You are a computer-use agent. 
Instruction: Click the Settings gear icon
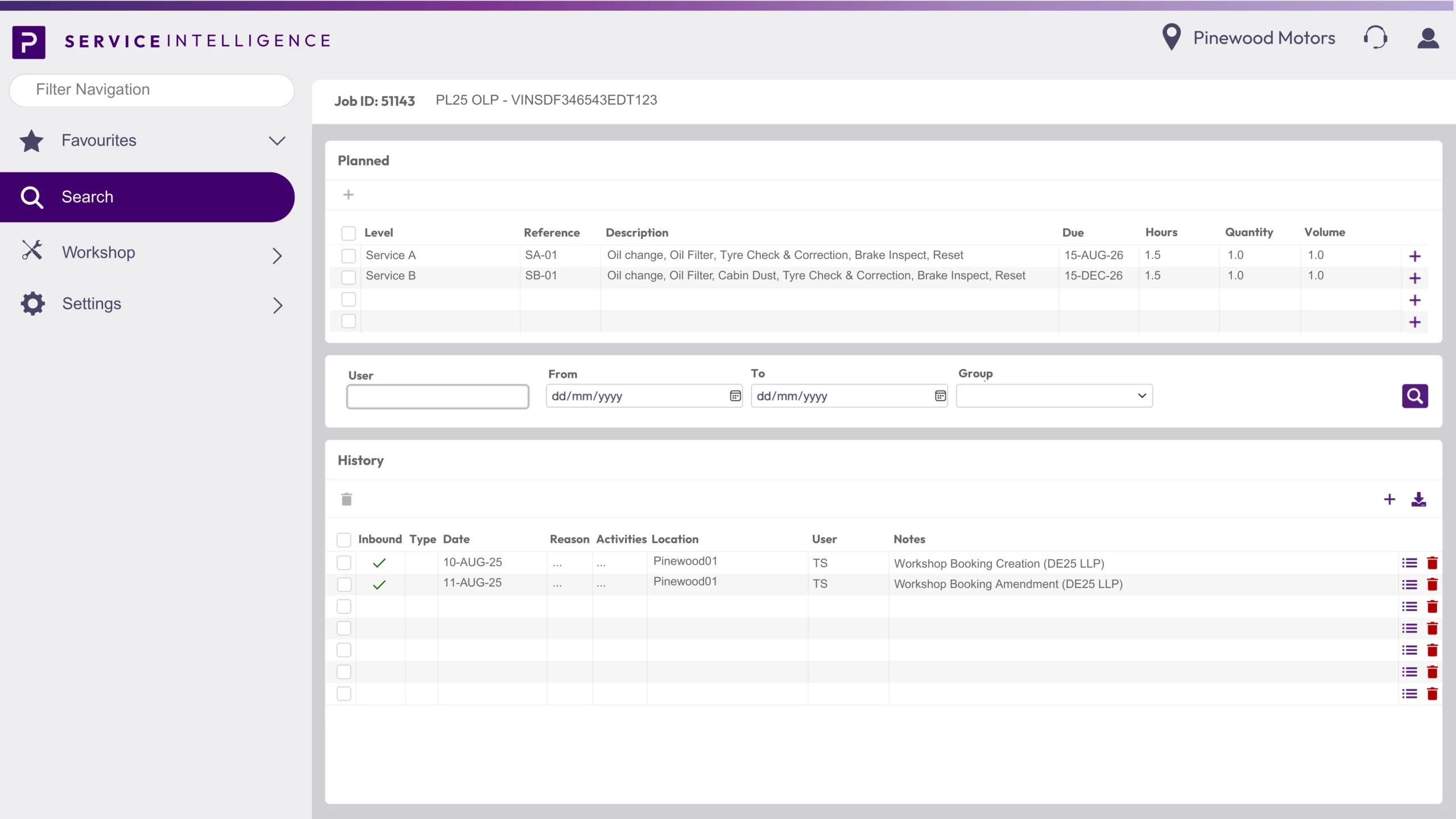coord(32,304)
